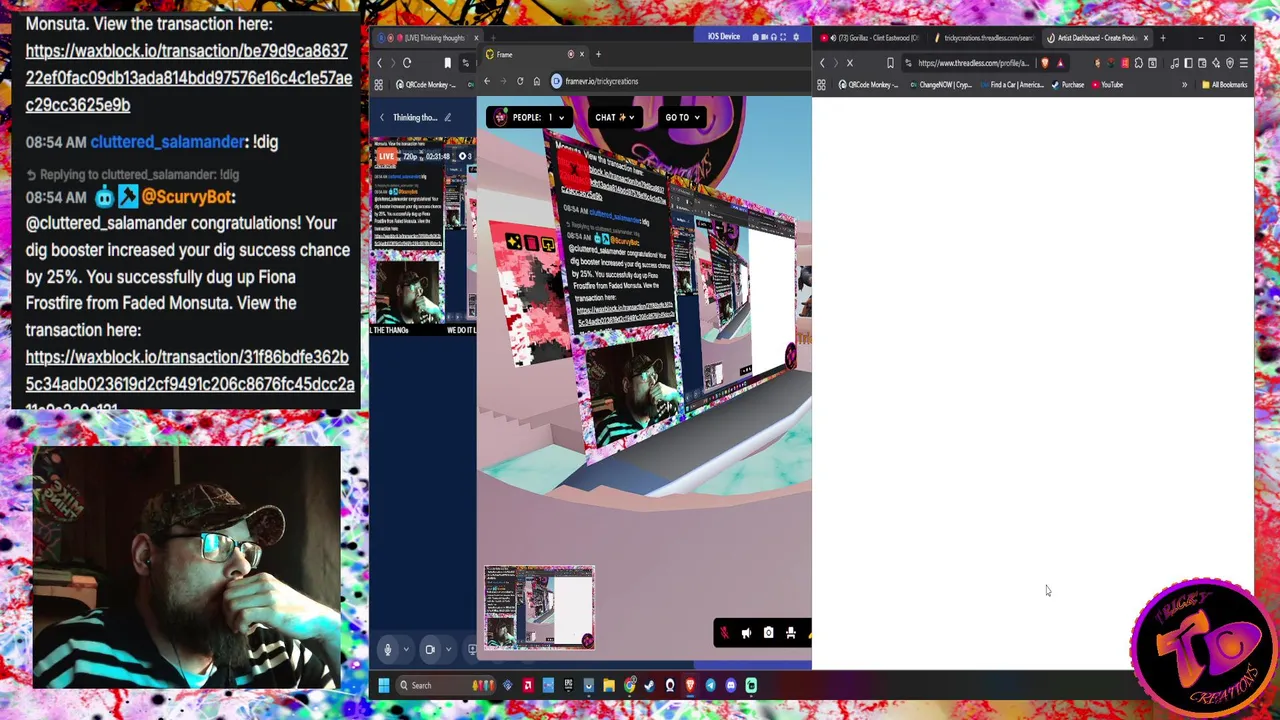This screenshot has height=720, width=1280.
Task: Bookmark the Threadless page
Action: pos(890,62)
